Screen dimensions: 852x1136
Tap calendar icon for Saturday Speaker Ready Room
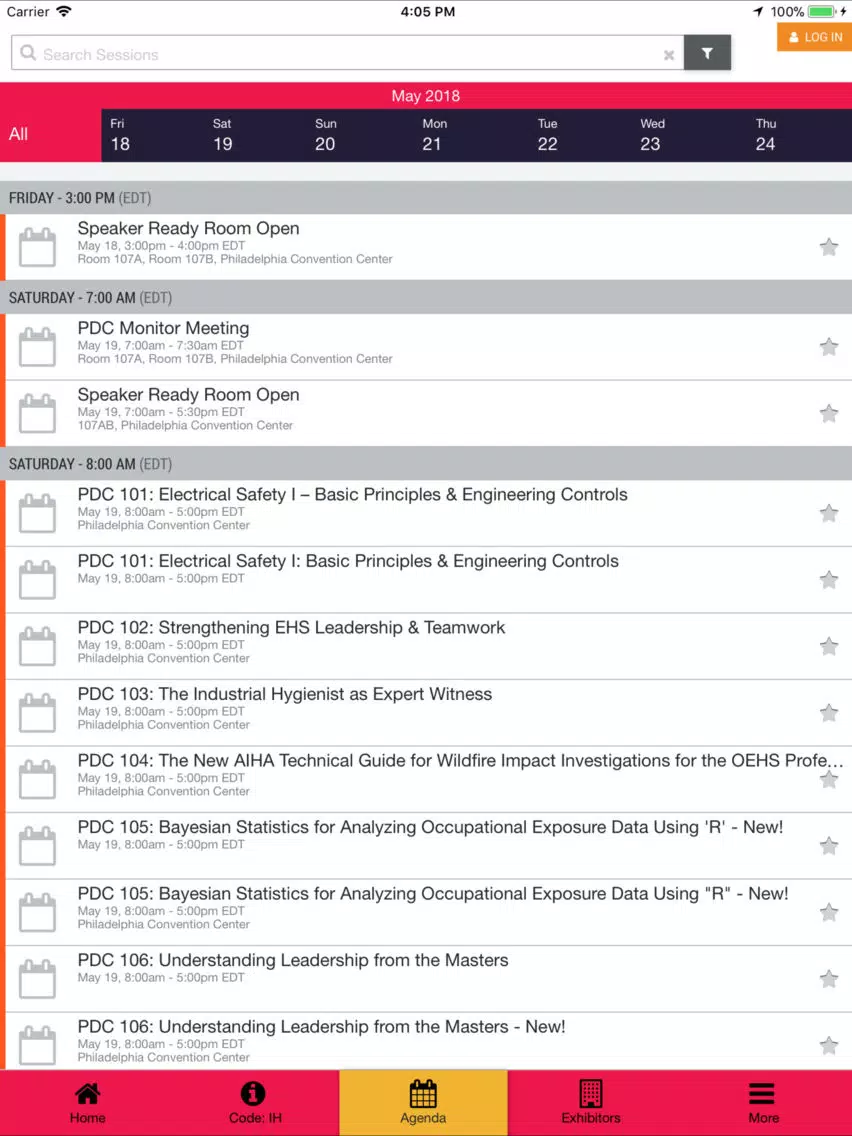point(37,414)
